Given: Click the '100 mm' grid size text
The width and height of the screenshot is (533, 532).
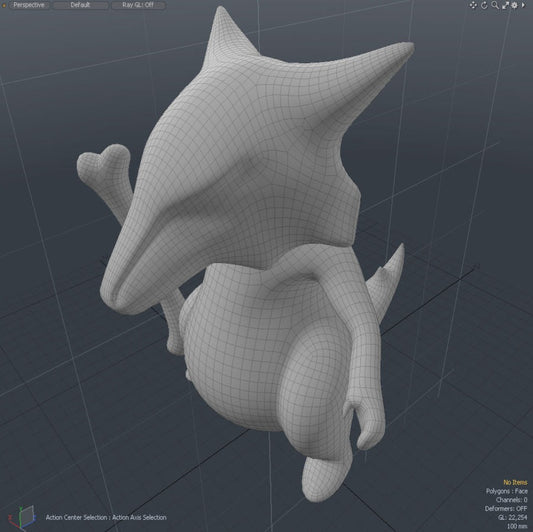Looking at the screenshot, I should point(517,526).
